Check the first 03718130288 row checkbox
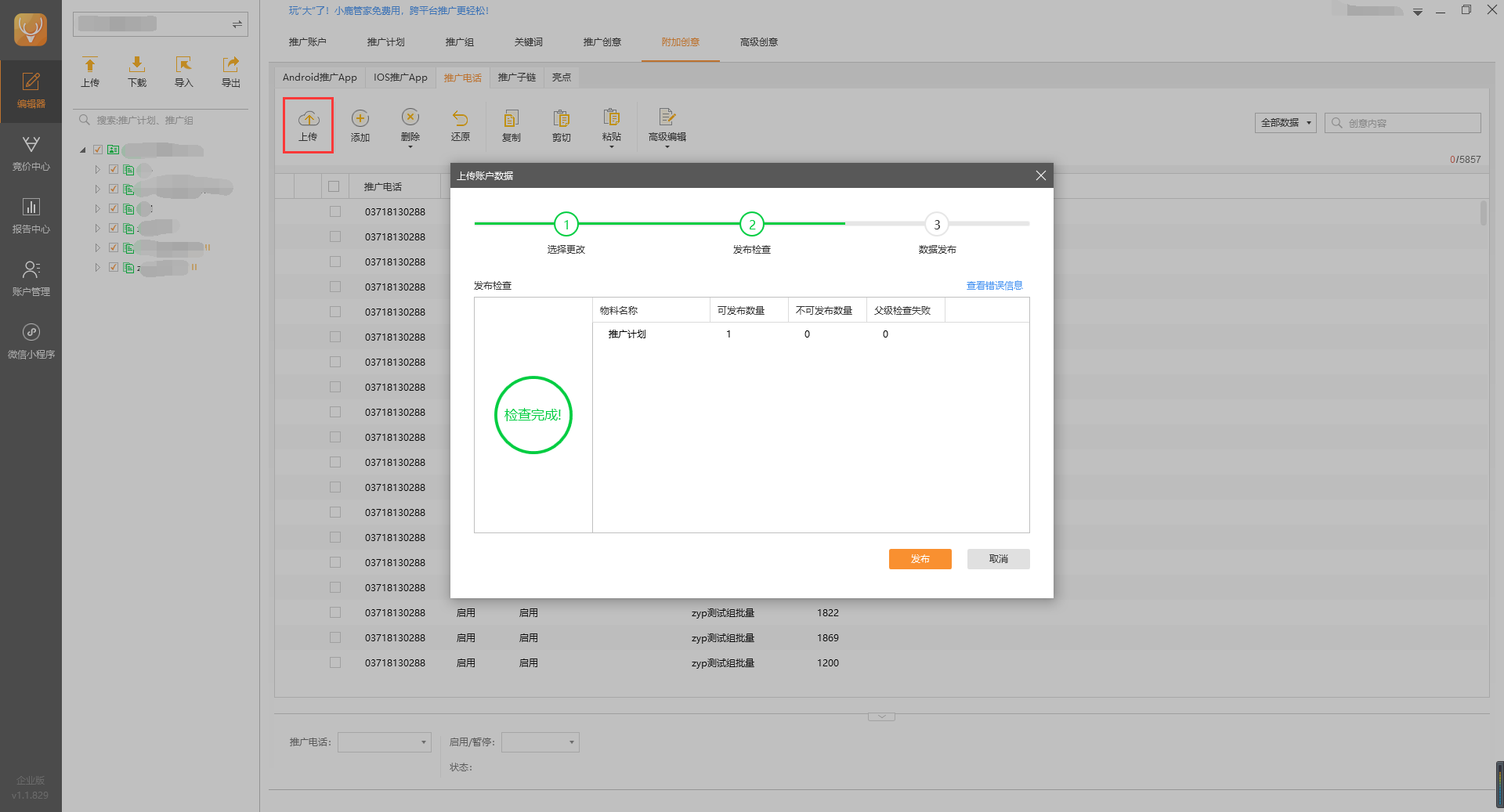1504x812 pixels. [x=335, y=211]
